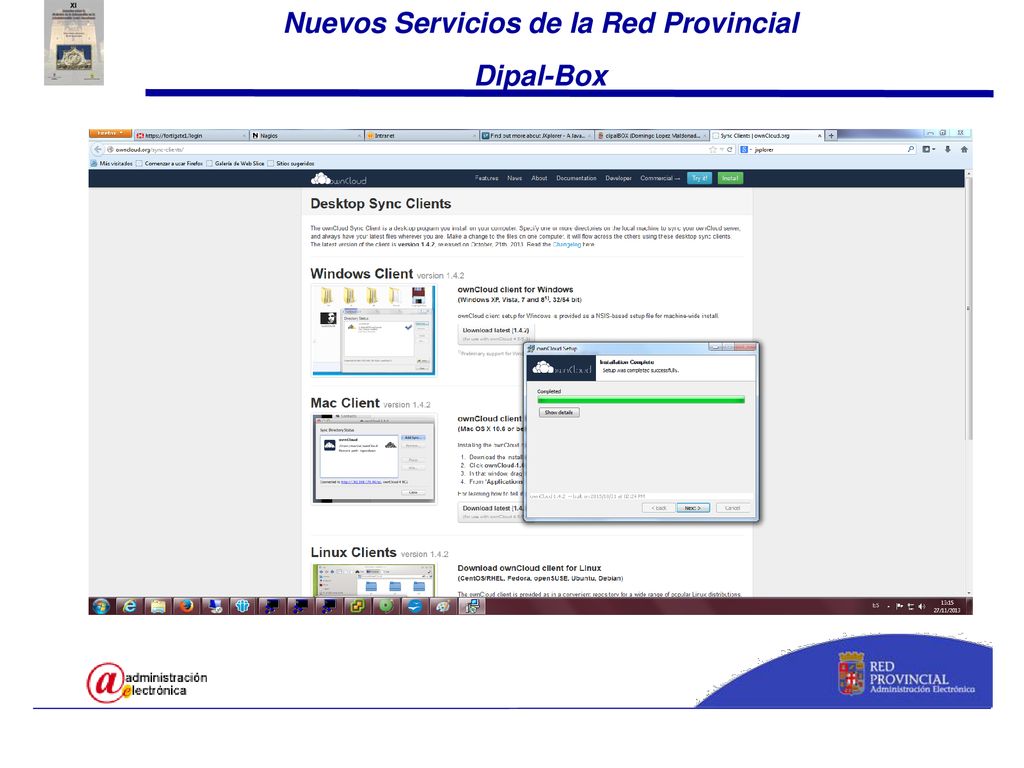Open the Sitios sugeridos bookmark

pyautogui.click(x=291, y=163)
